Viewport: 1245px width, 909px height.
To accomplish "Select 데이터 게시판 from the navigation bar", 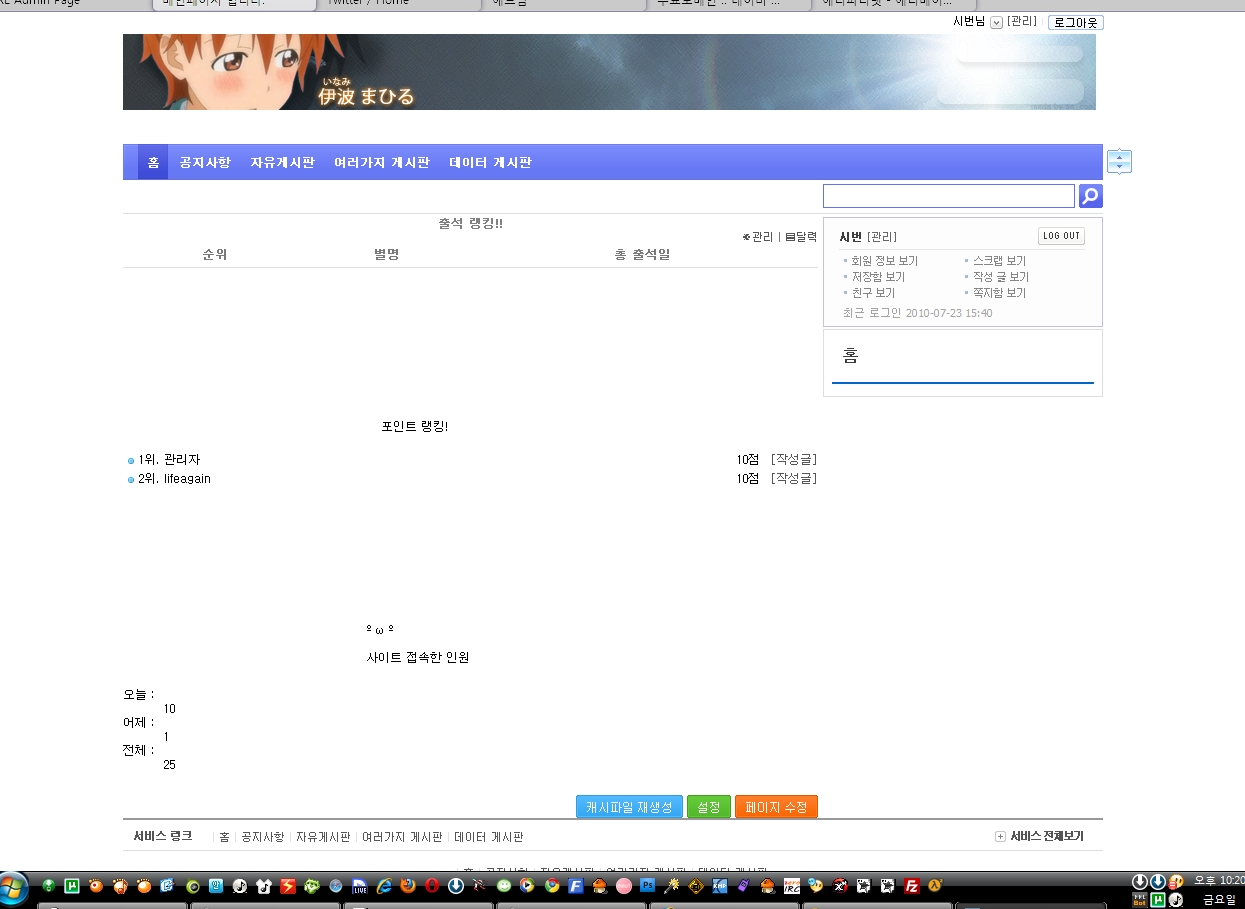I will coord(490,162).
